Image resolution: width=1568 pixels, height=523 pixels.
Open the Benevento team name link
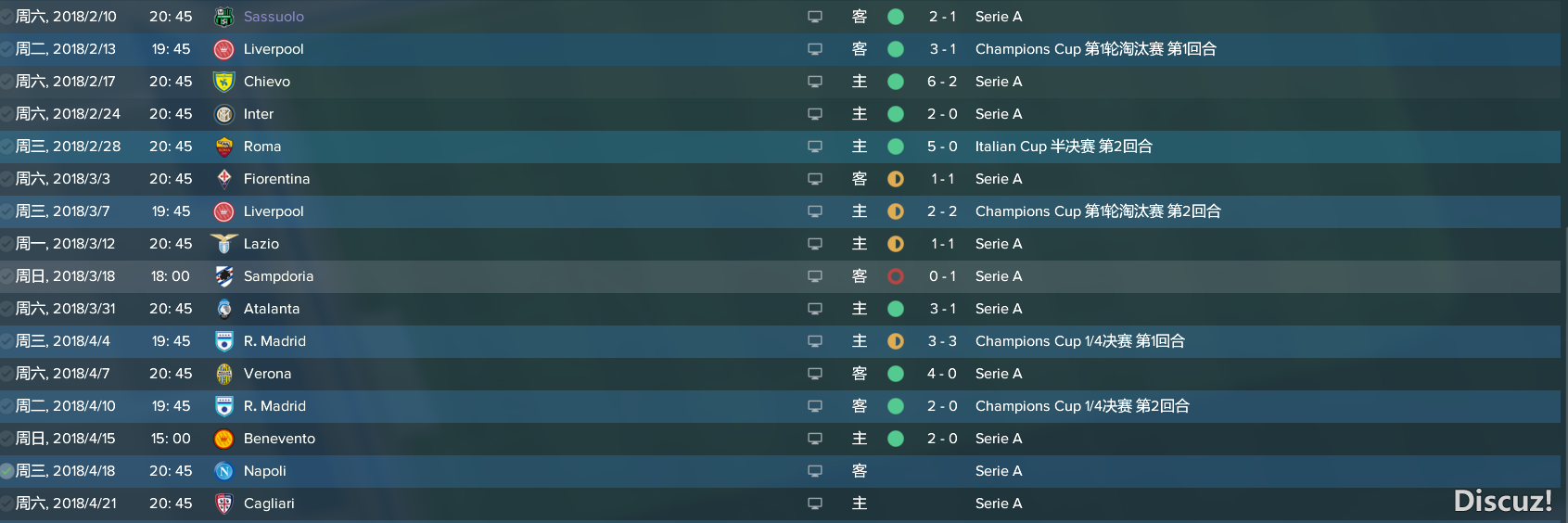pyautogui.click(x=279, y=439)
